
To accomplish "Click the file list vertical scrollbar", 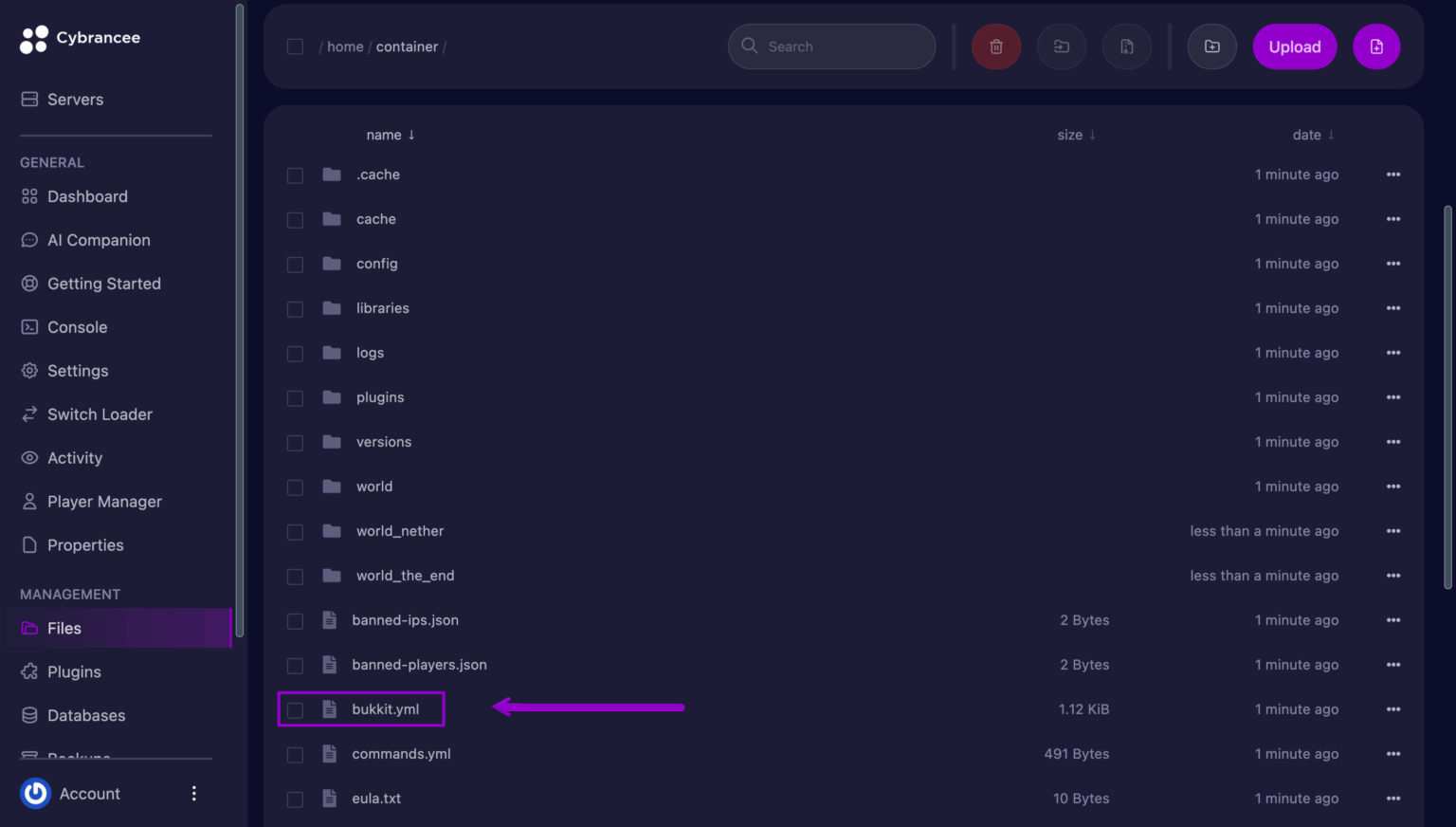I will [1447, 398].
